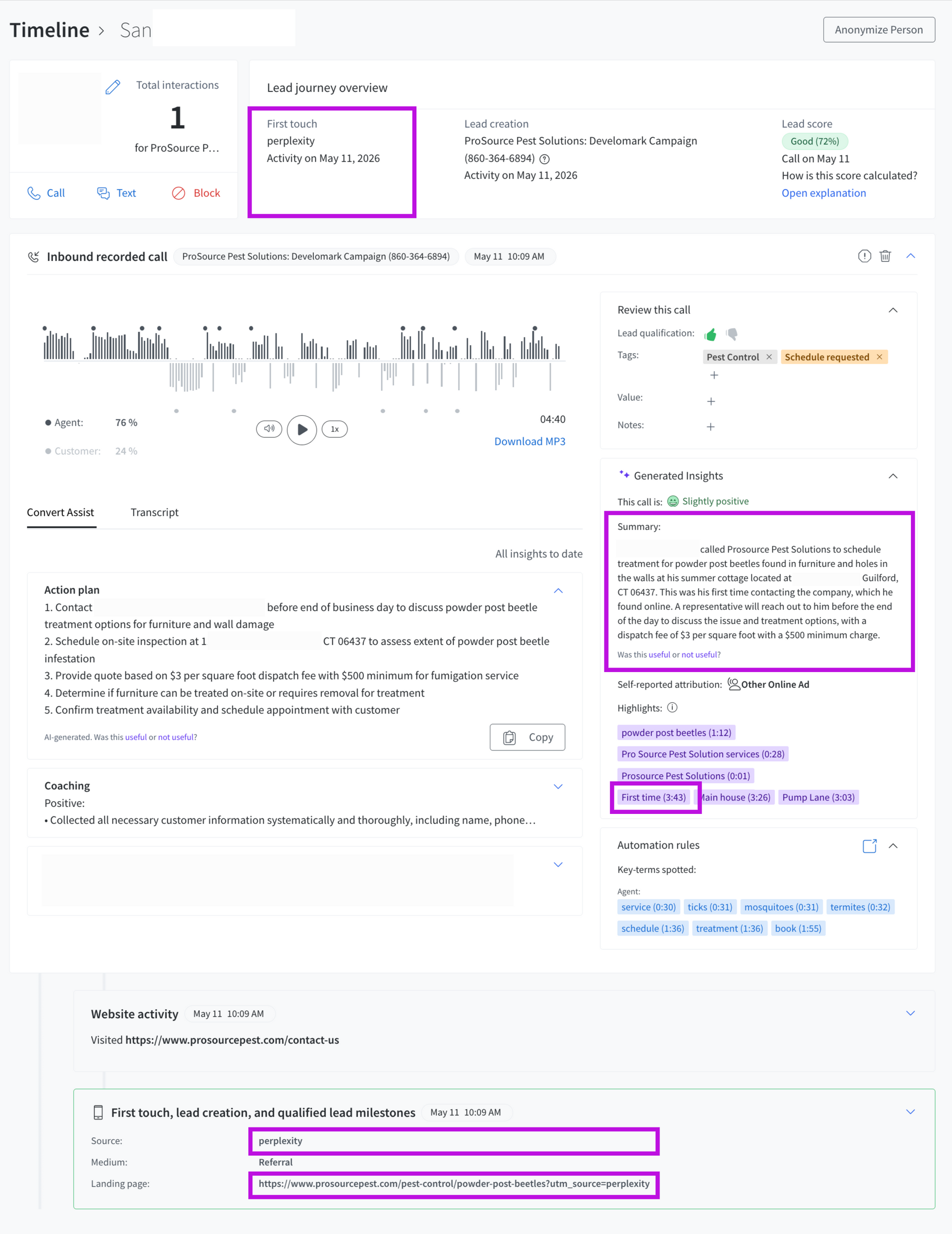Jump to powder post beetles highlight

click(676, 733)
